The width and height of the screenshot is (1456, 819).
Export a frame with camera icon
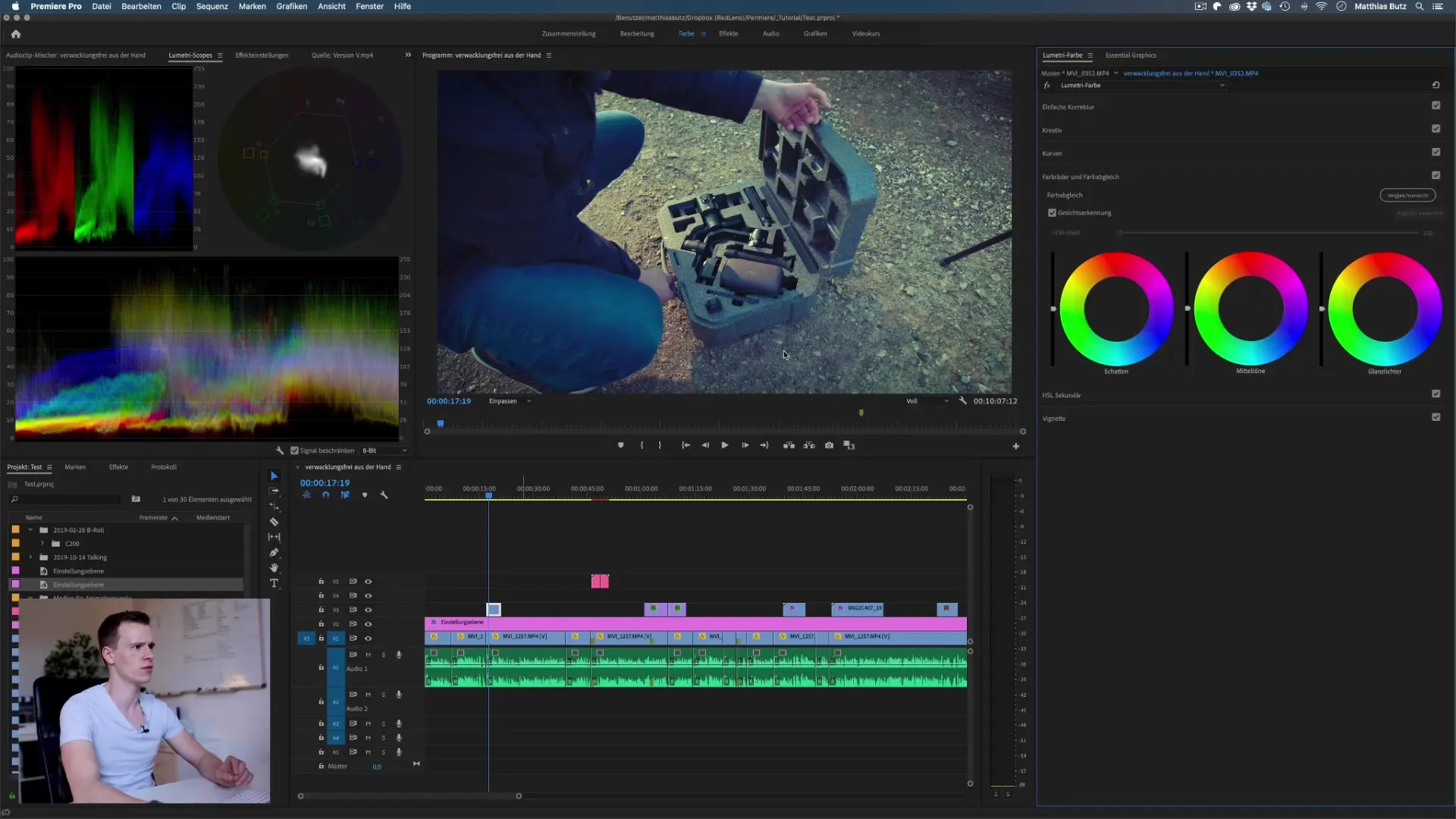(x=829, y=445)
